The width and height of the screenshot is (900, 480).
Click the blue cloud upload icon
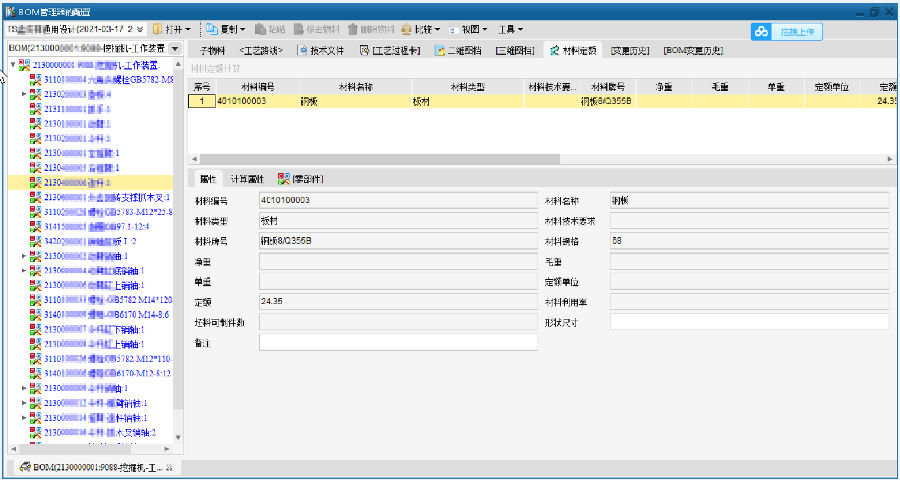click(x=763, y=31)
